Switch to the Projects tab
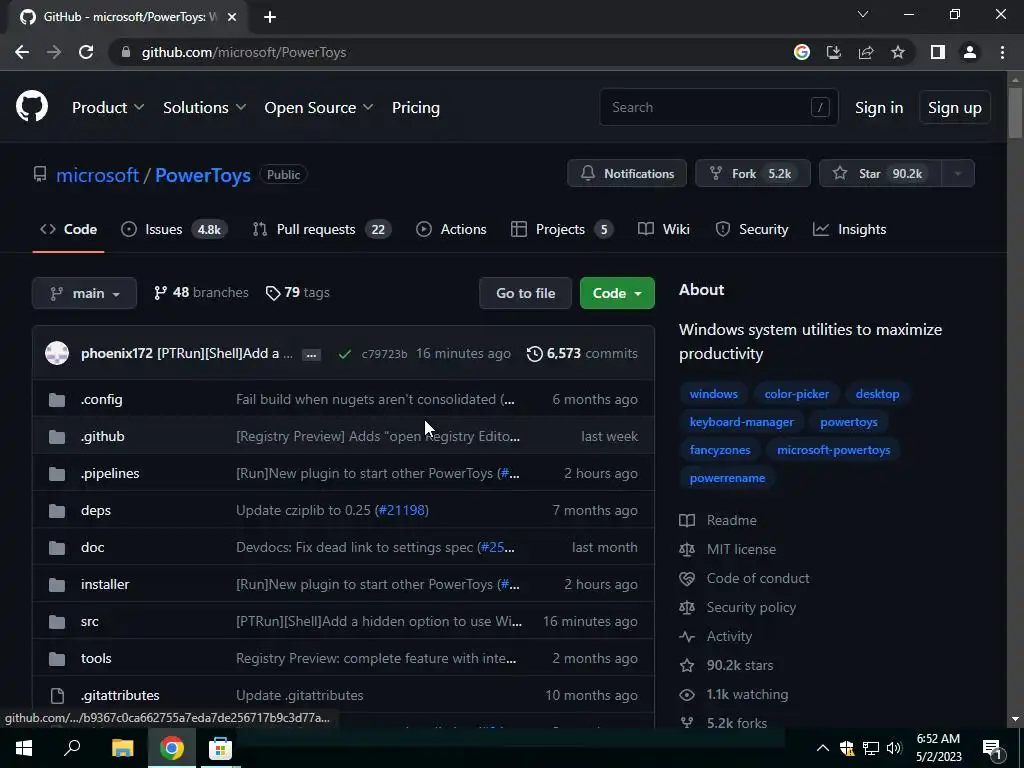Image resolution: width=1024 pixels, height=768 pixels. [562, 229]
